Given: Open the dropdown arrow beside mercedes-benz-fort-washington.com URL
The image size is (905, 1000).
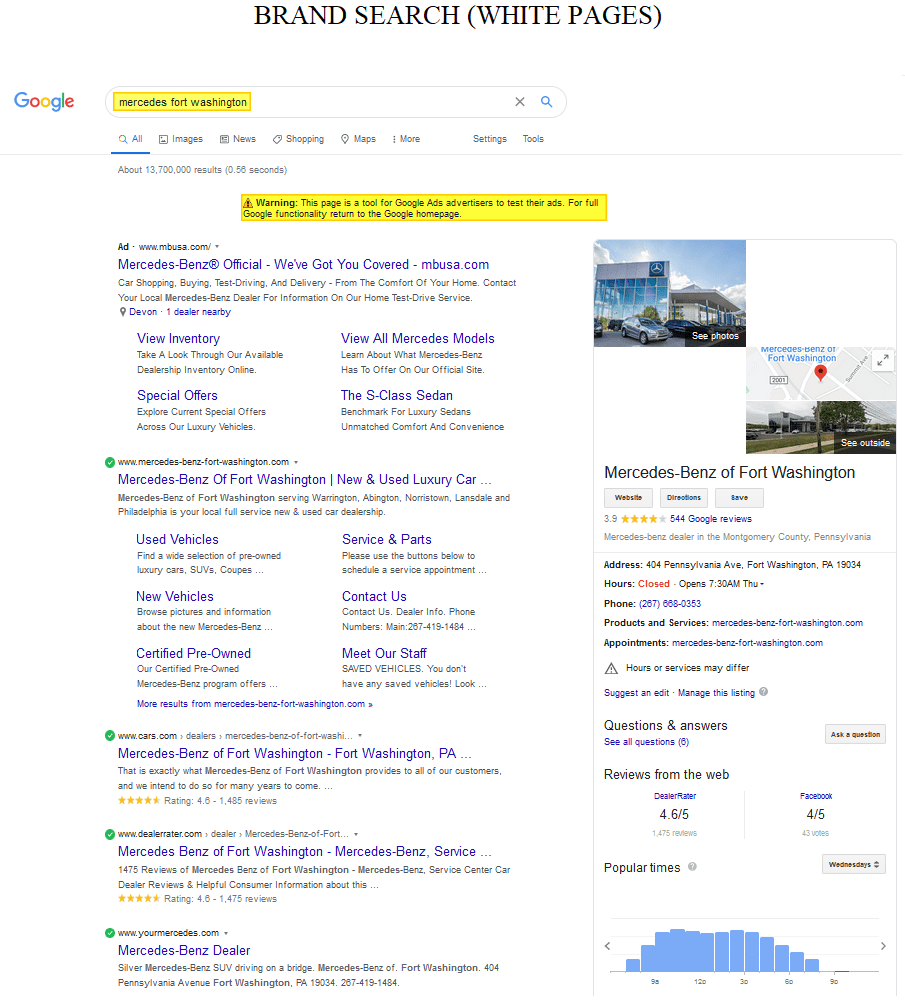Looking at the screenshot, I should (296, 462).
